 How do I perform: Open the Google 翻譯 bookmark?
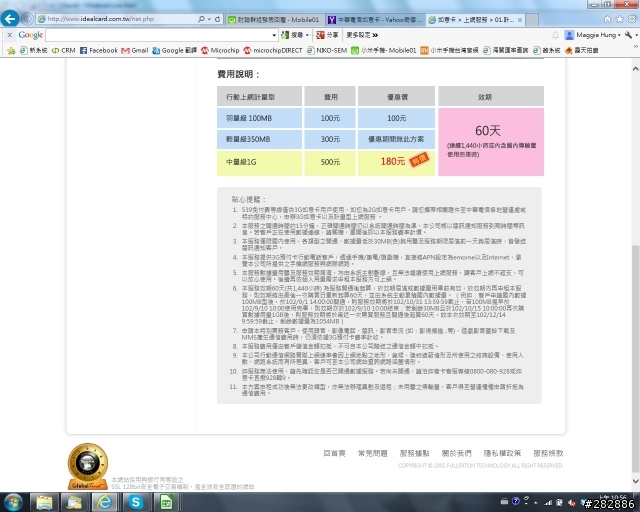174,51
